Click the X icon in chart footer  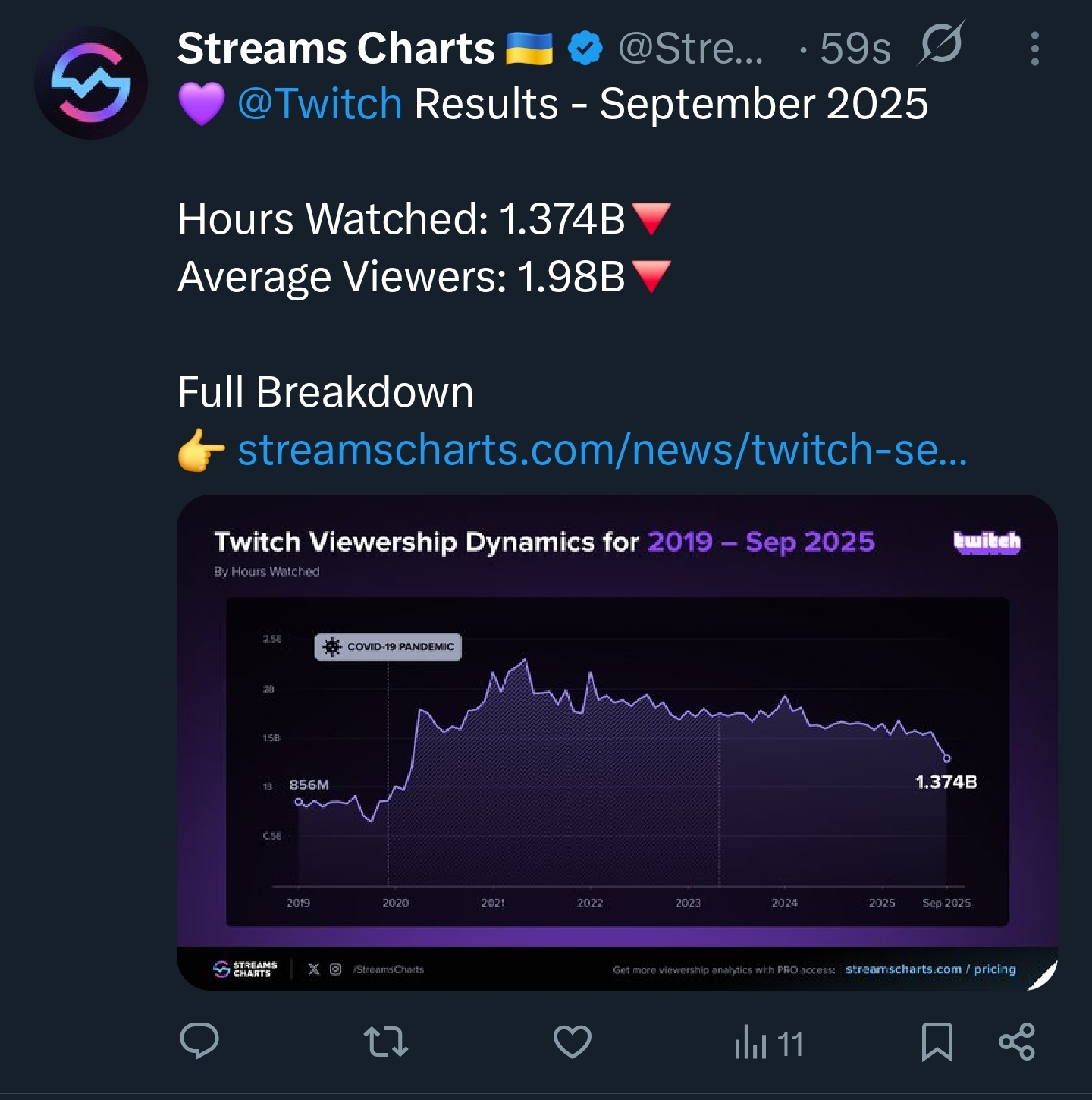pos(314,969)
